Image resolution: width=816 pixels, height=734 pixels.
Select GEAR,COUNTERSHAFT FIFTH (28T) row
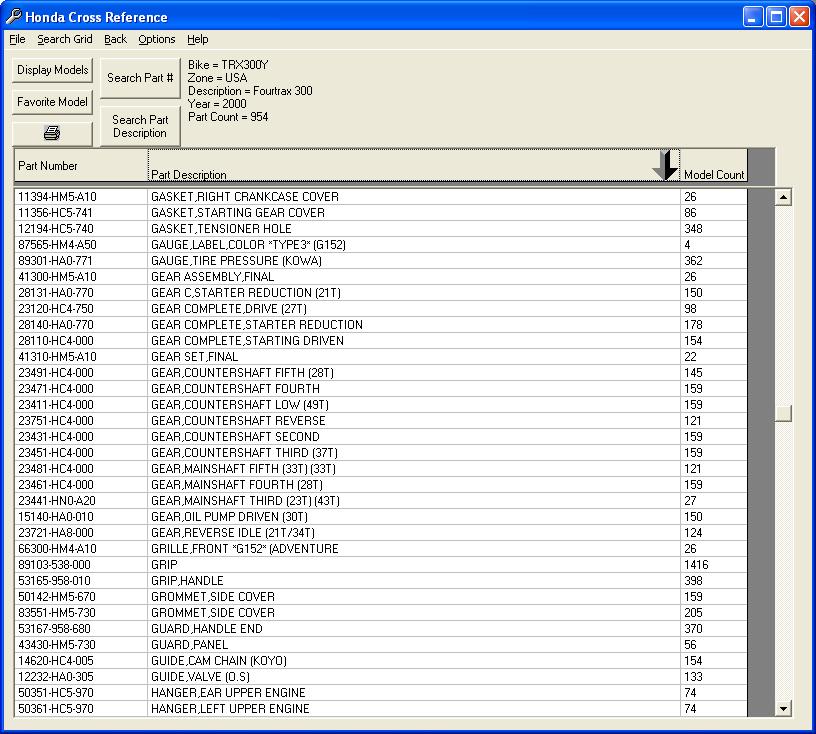coord(381,373)
